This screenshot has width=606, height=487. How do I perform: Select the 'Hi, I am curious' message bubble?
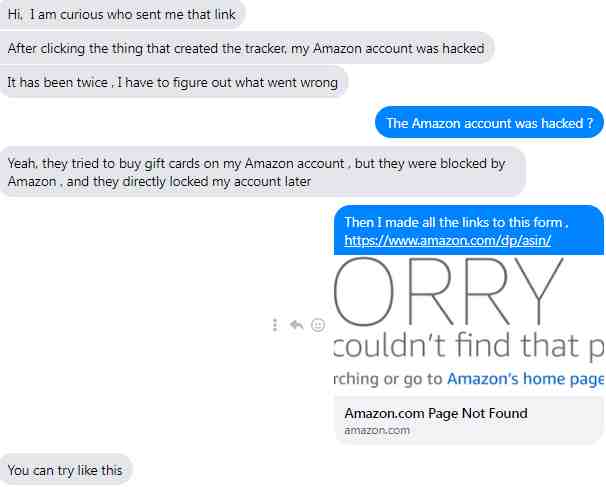(x=122, y=15)
